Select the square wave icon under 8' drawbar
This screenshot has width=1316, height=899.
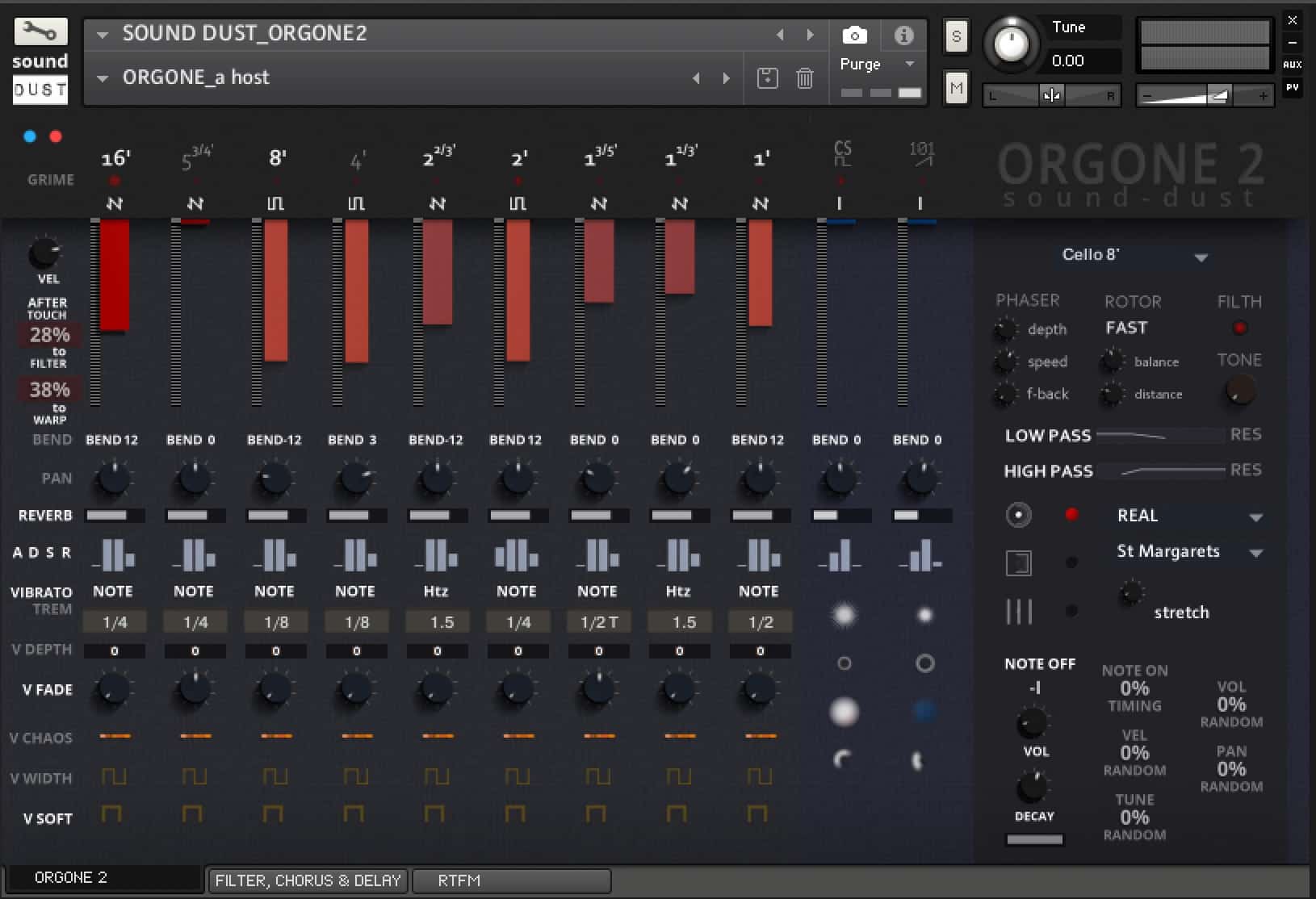[276, 203]
